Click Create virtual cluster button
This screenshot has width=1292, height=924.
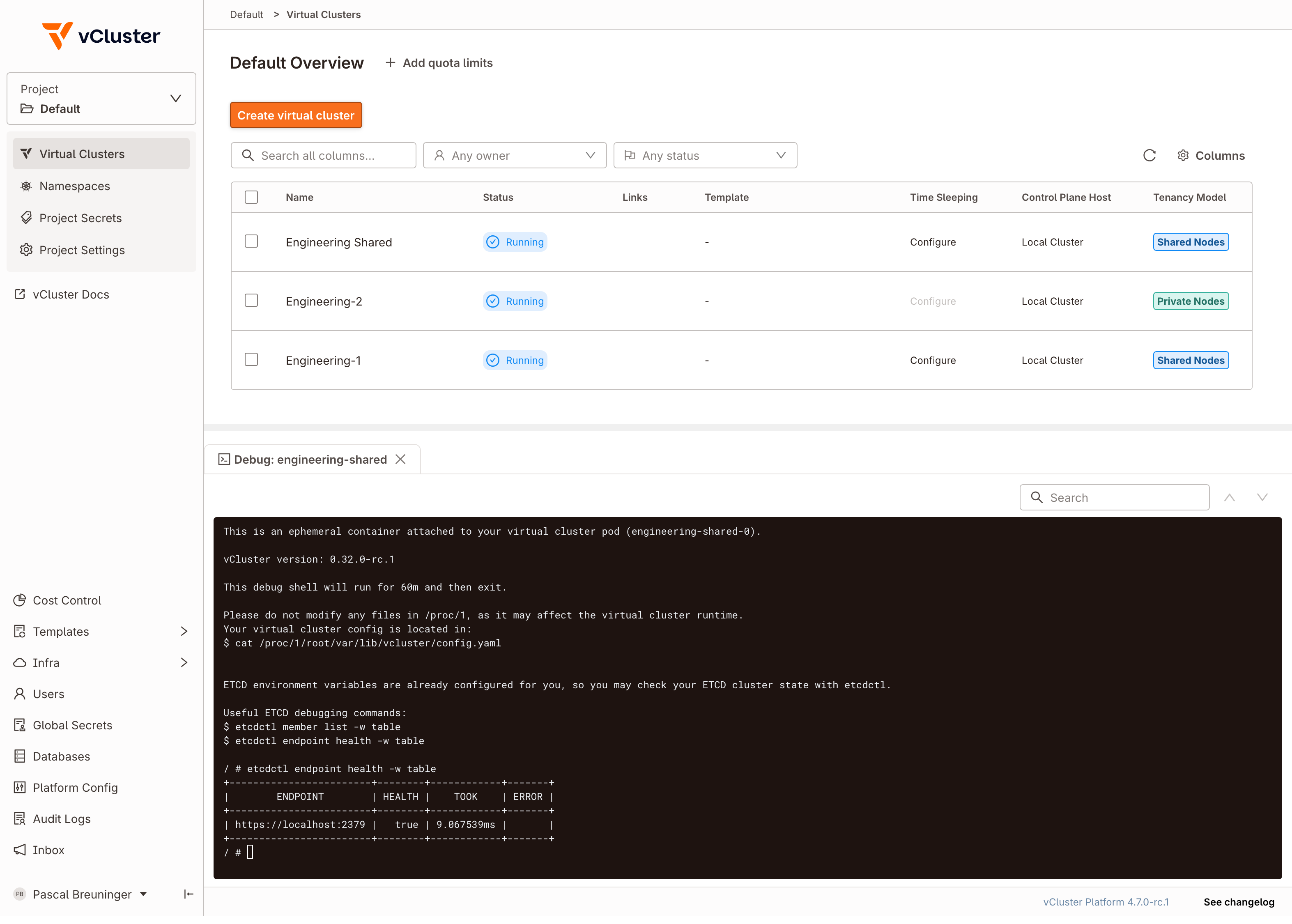[295, 115]
